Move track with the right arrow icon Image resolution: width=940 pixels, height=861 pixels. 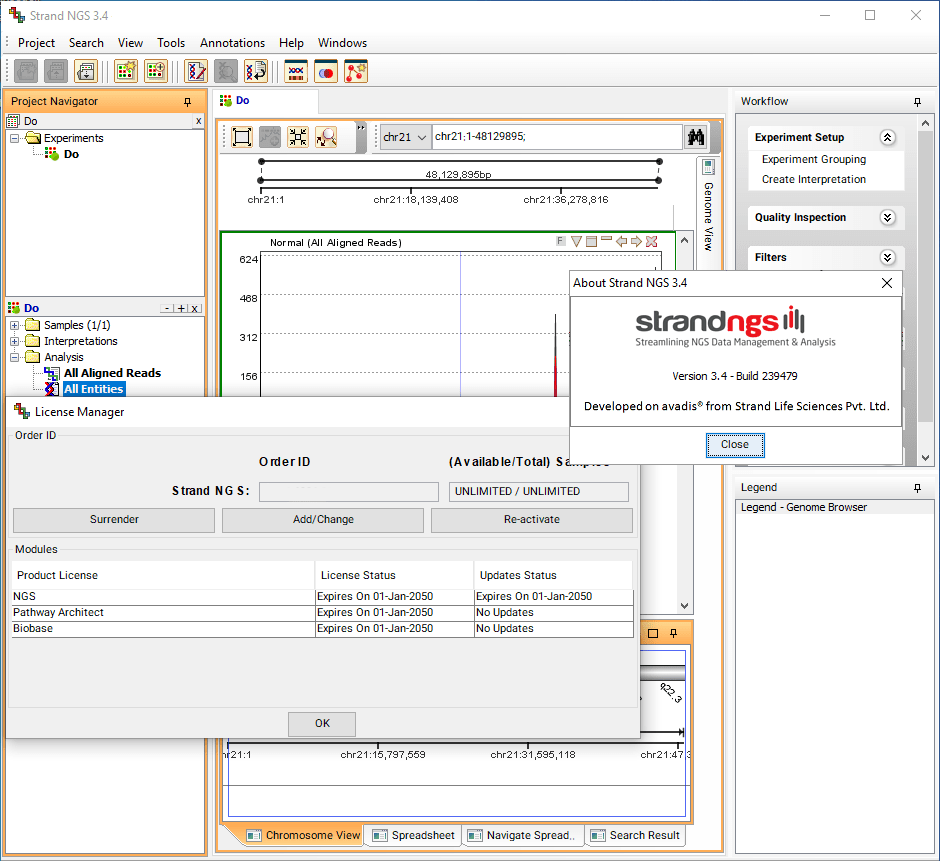coord(636,241)
